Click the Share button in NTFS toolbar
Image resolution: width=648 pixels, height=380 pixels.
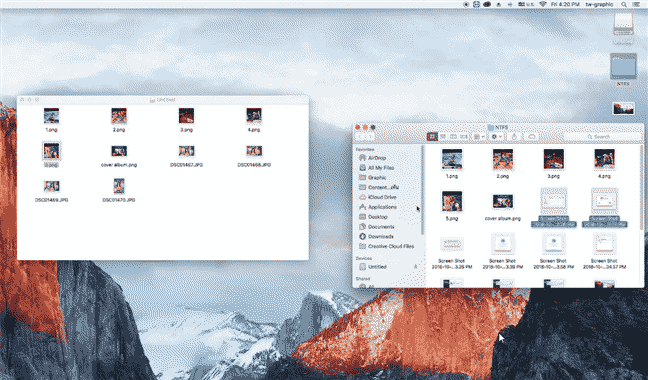(x=514, y=136)
